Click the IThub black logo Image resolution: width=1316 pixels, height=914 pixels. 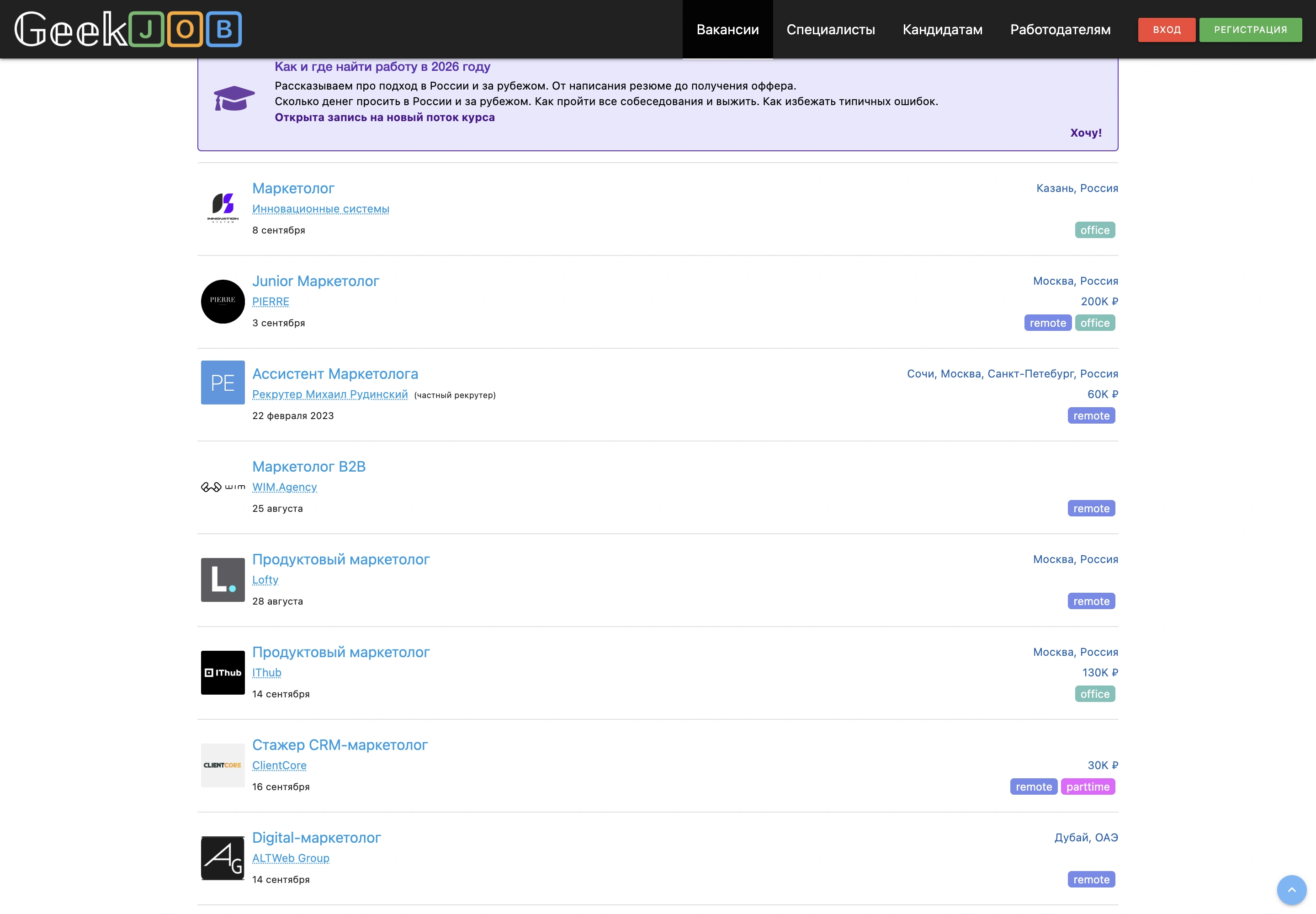tap(223, 672)
